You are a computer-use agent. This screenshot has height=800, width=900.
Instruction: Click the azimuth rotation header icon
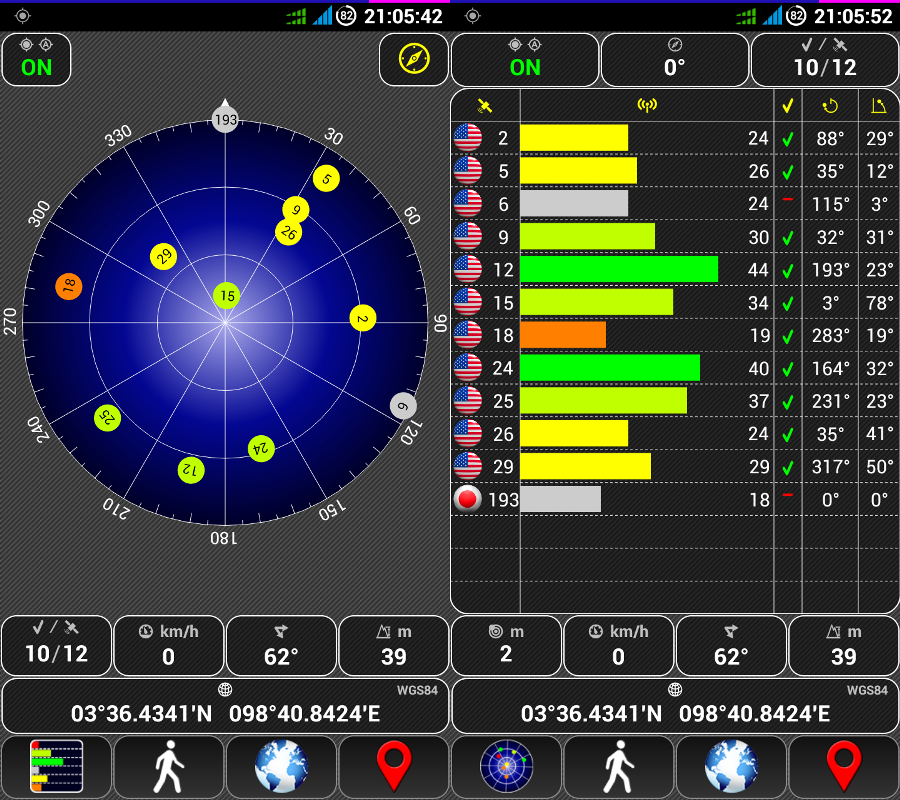(x=830, y=105)
